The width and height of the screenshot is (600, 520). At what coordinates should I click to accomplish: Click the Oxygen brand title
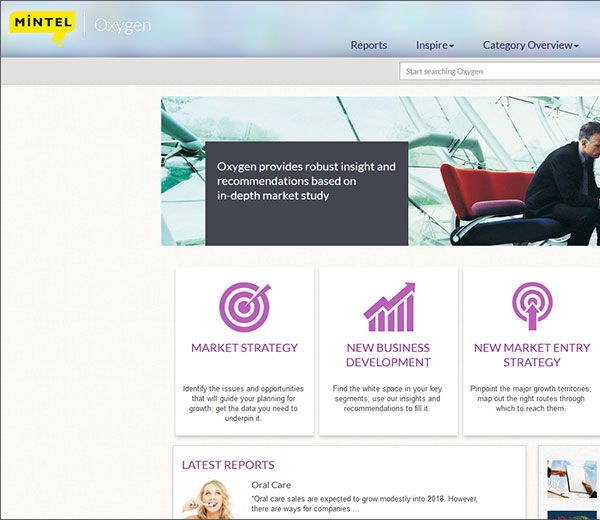pyautogui.click(x=122, y=26)
